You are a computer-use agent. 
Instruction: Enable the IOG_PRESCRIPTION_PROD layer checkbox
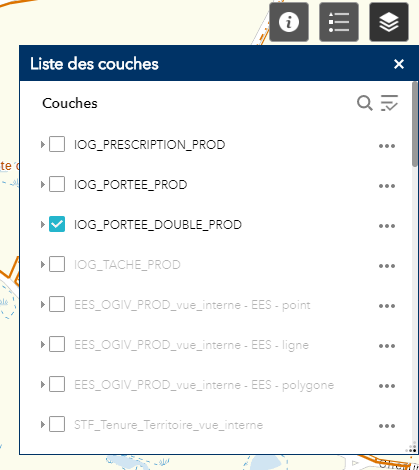point(57,144)
